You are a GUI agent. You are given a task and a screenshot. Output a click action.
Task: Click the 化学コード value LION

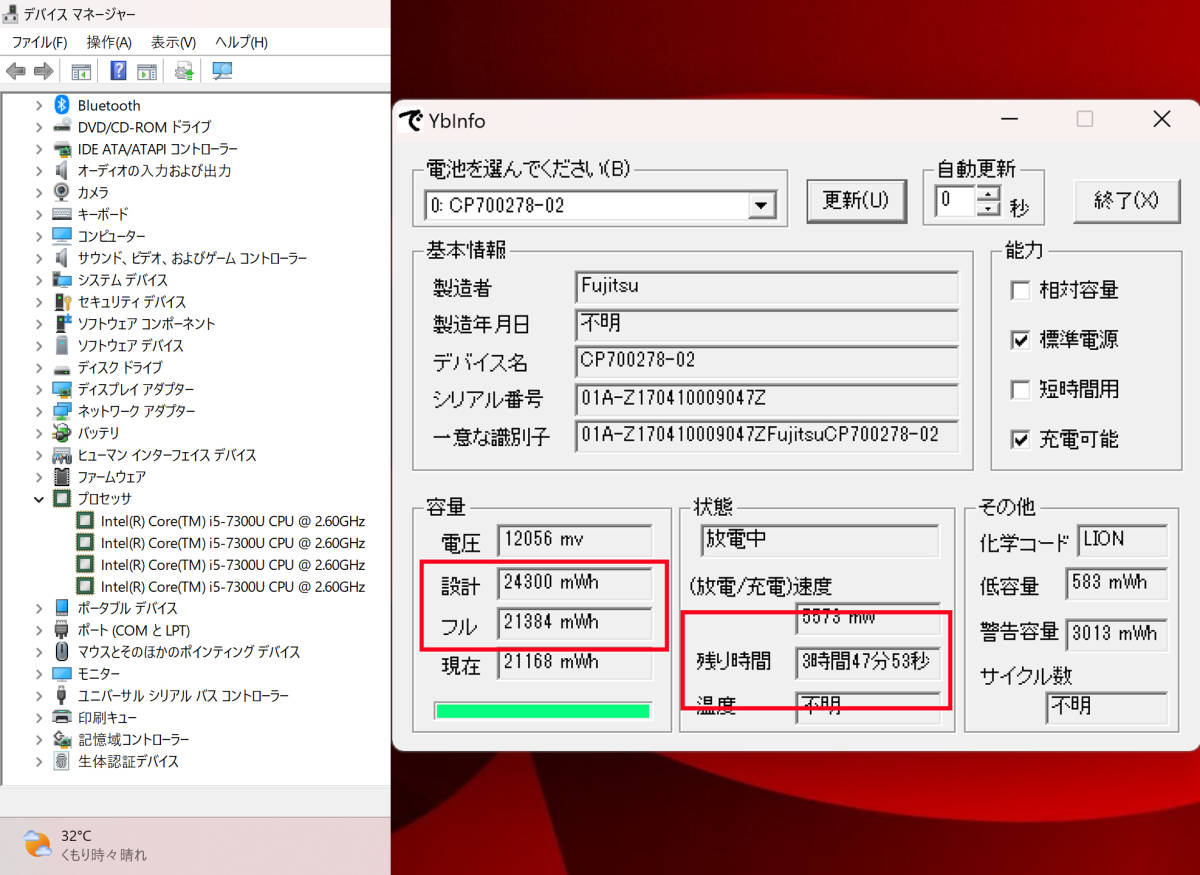pos(1122,541)
